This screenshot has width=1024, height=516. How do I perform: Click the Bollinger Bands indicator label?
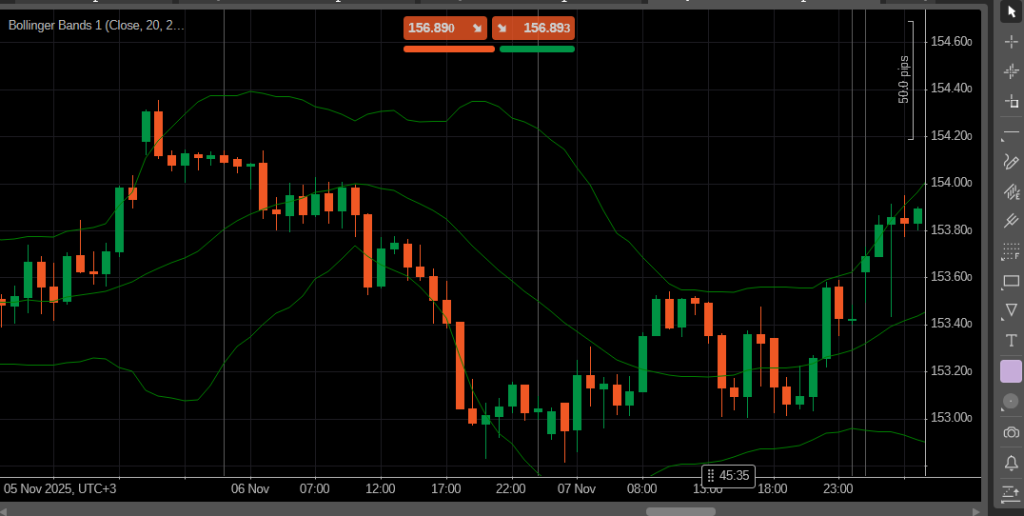click(x=96, y=26)
